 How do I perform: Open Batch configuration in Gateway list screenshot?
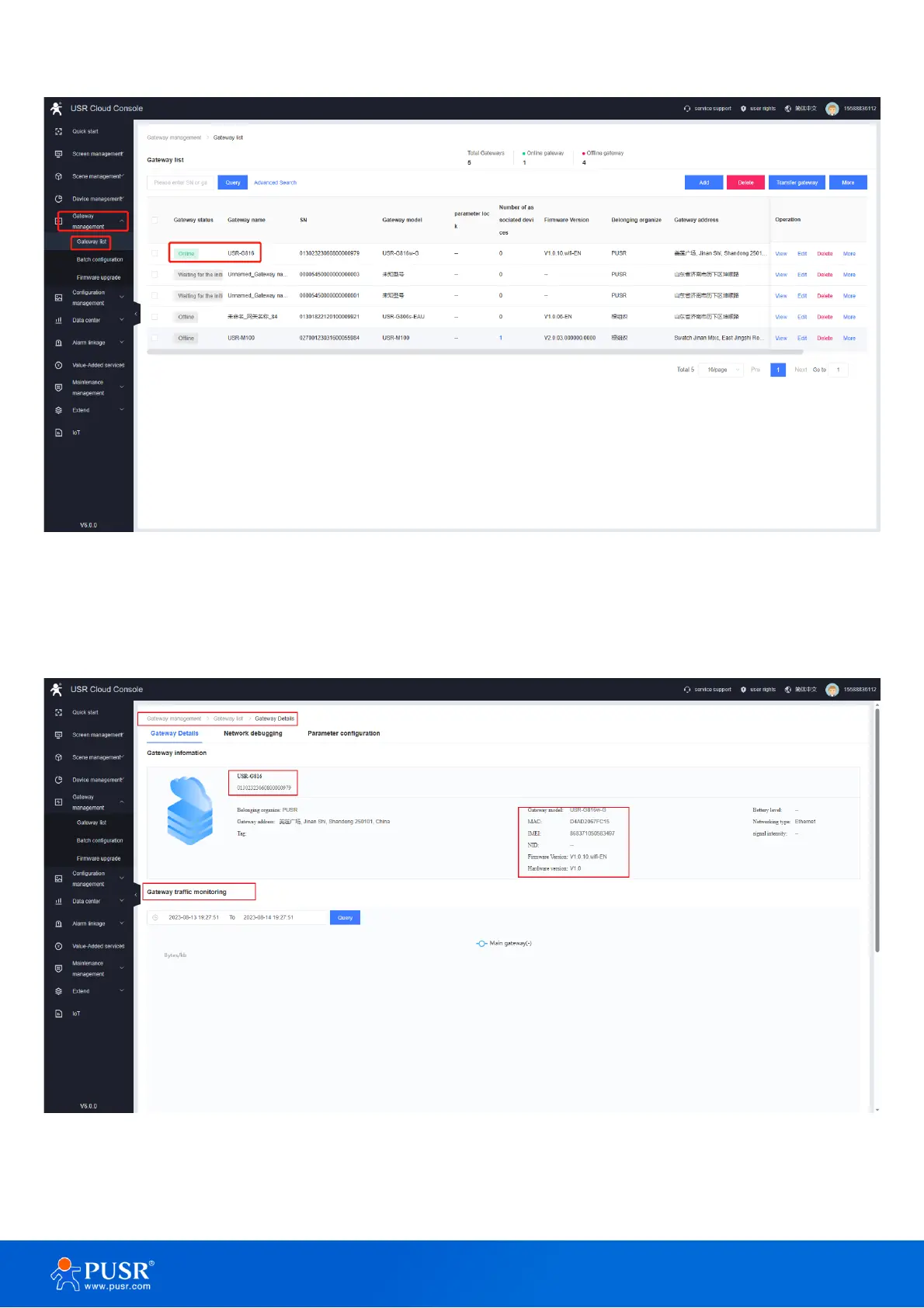[x=99, y=259]
